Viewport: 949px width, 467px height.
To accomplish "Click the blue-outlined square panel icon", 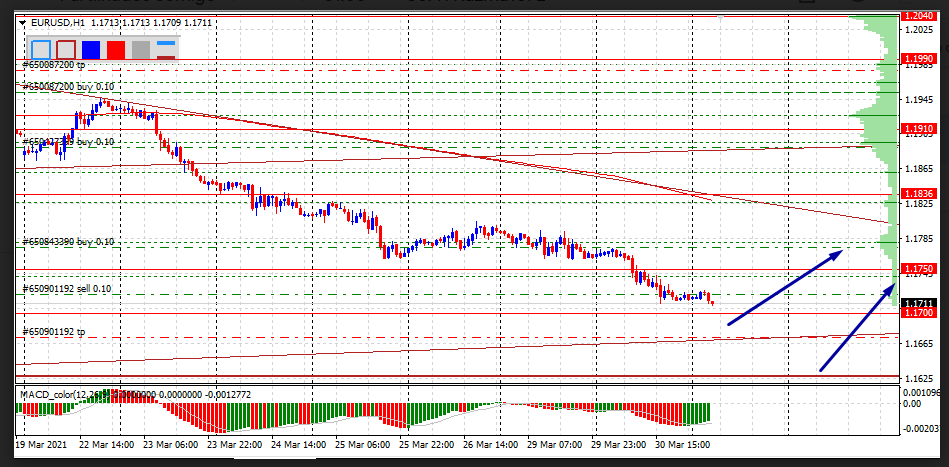I will point(41,49).
